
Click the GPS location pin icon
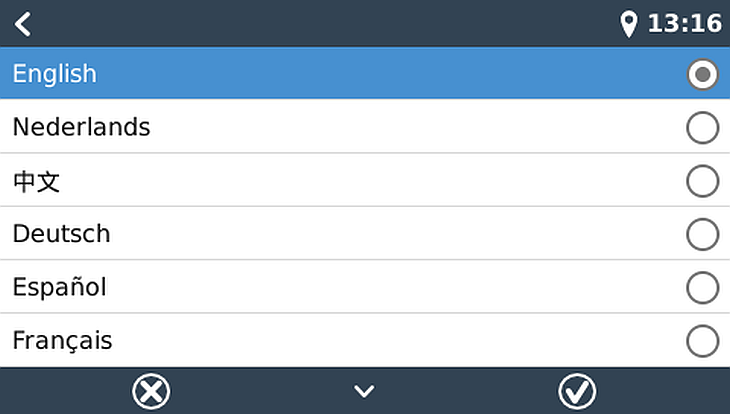point(629,24)
